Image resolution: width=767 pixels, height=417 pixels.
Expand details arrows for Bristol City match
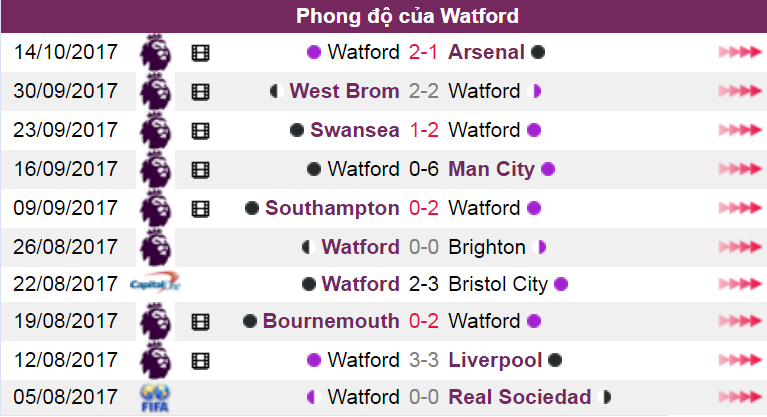pyautogui.click(x=740, y=284)
